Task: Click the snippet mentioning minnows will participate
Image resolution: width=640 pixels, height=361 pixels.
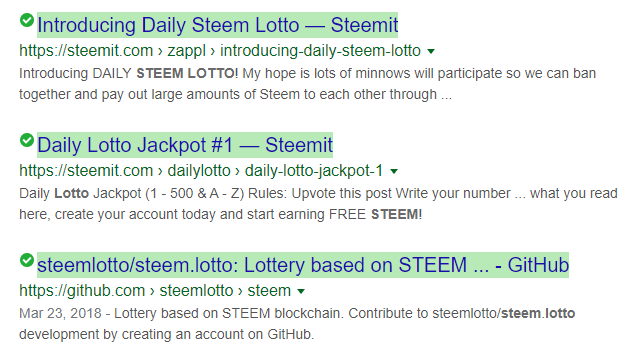Action: [x=308, y=84]
